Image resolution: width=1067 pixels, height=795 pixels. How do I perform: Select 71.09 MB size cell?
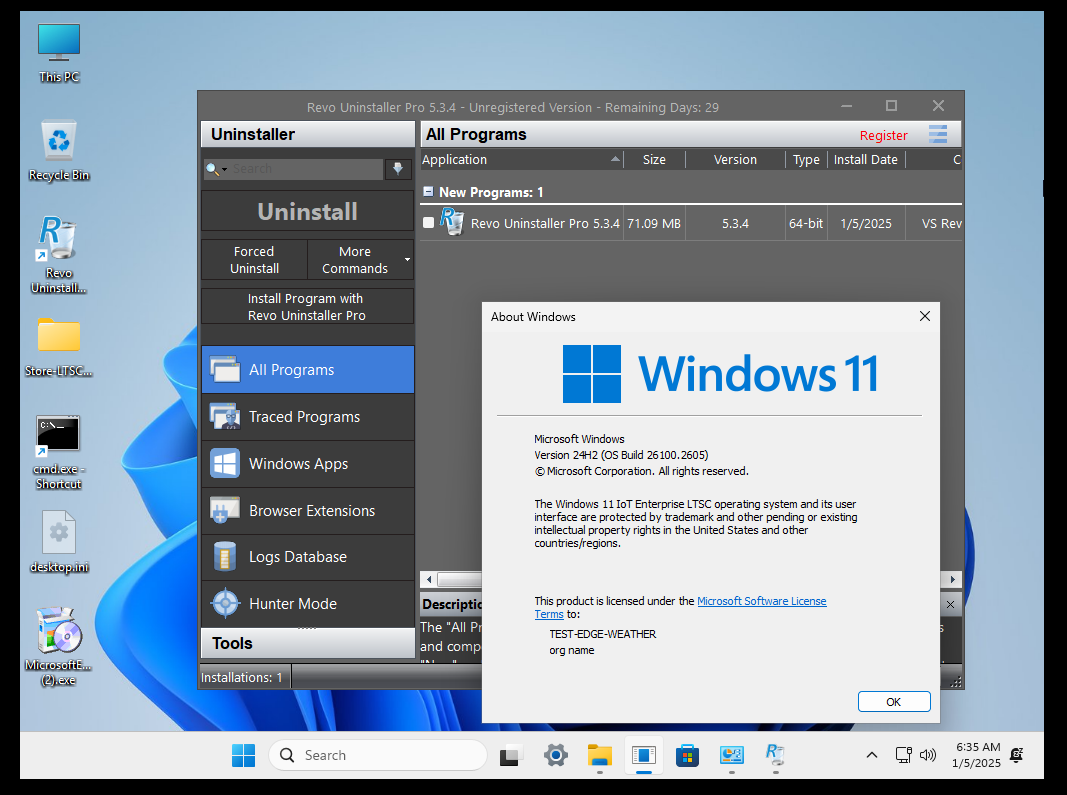tap(654, 223)
